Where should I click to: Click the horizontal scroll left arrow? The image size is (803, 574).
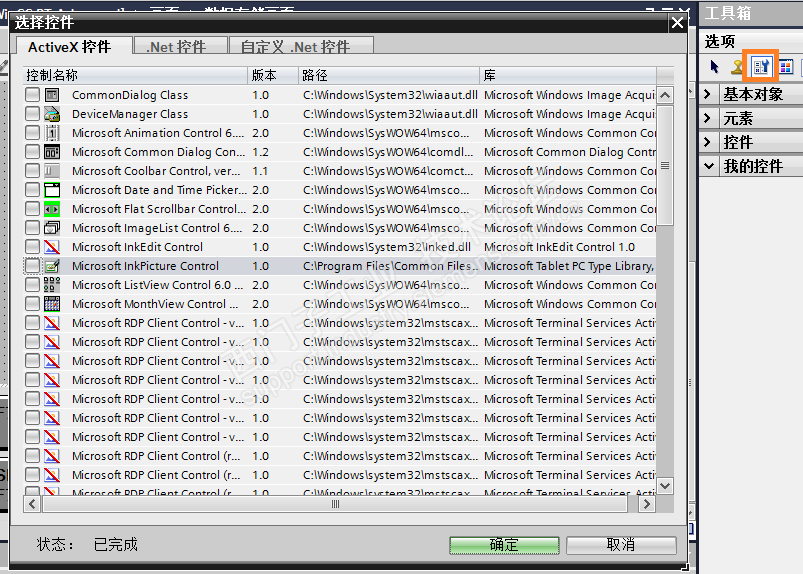click(x=32, y=504)
